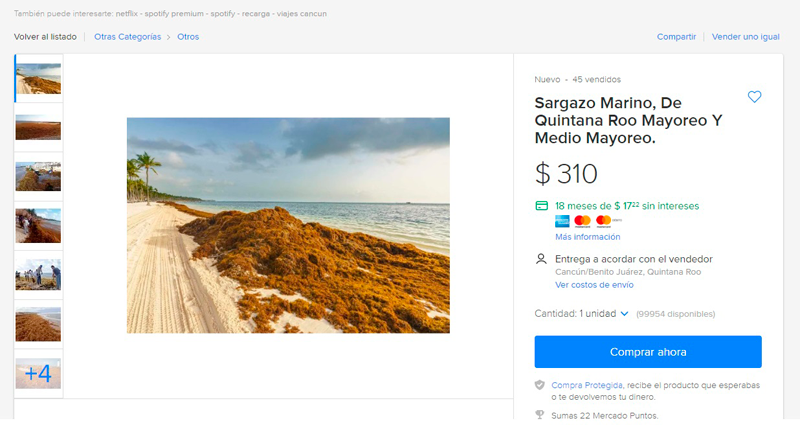The height and width of the screenshot is (425, 800).
Task: Open Otras Categorías breadcrumb
Action: 127,37
